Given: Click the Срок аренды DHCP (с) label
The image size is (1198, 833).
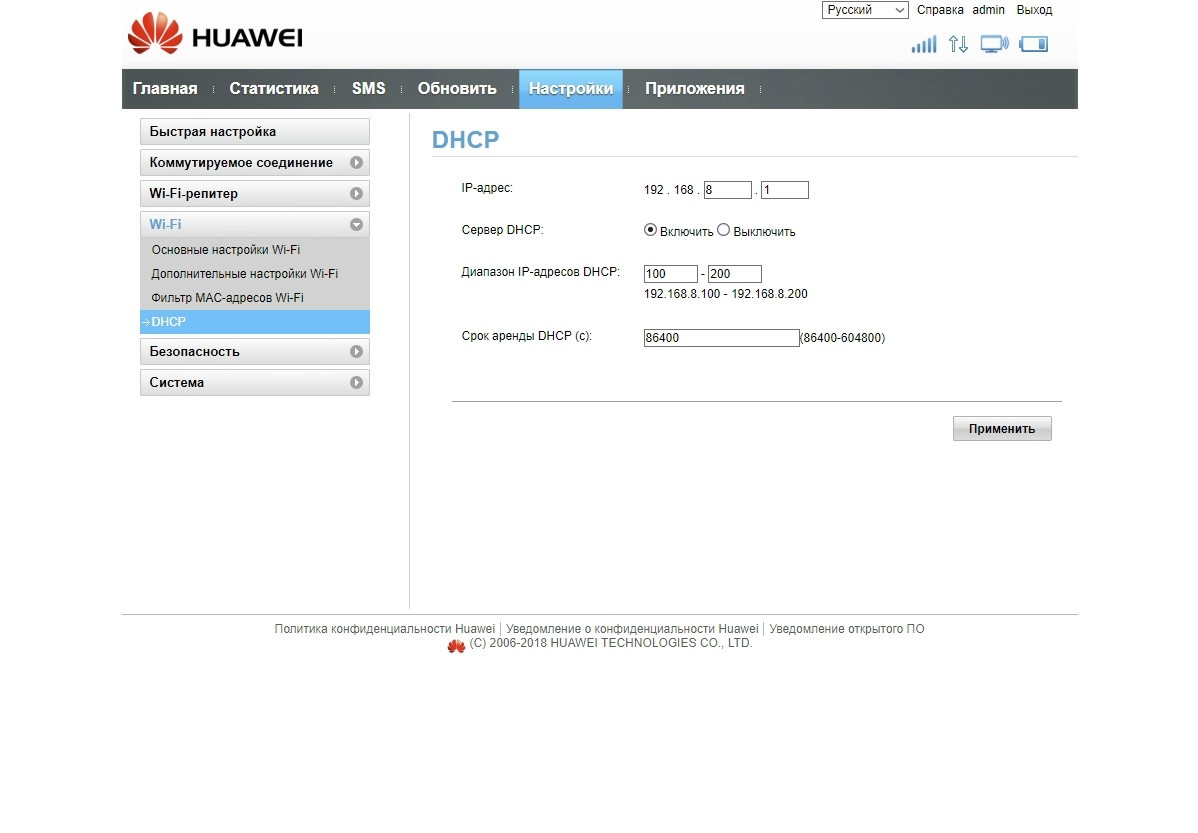Looking at the screenshot, I should 526,336.
